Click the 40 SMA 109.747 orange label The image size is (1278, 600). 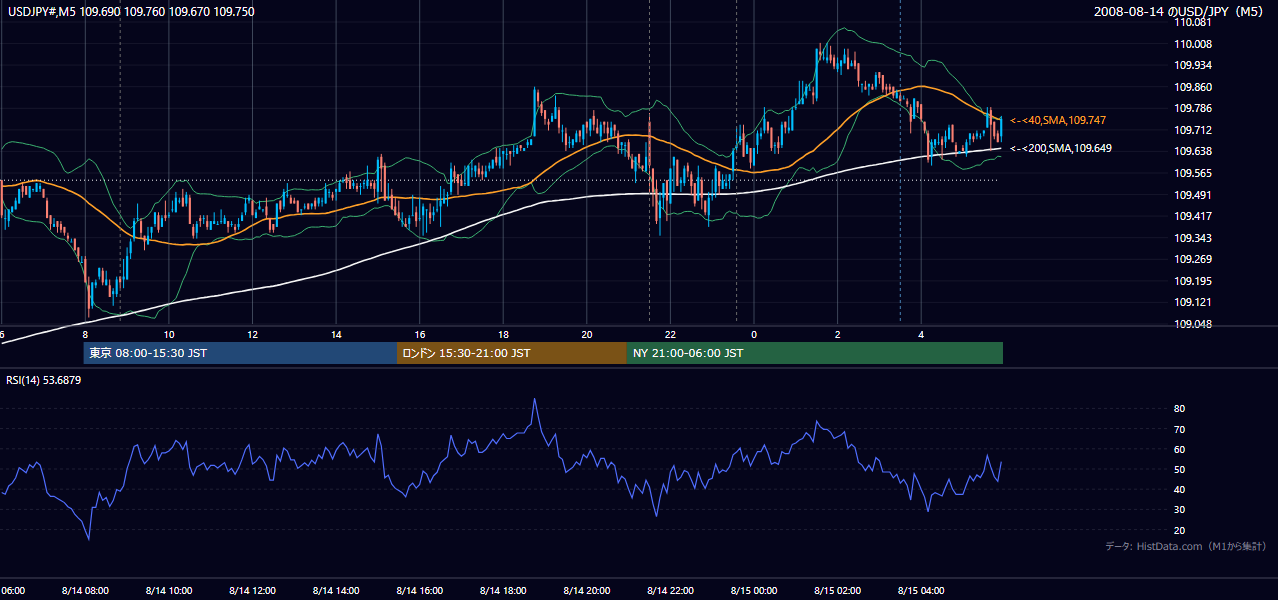pos(1057,120)
